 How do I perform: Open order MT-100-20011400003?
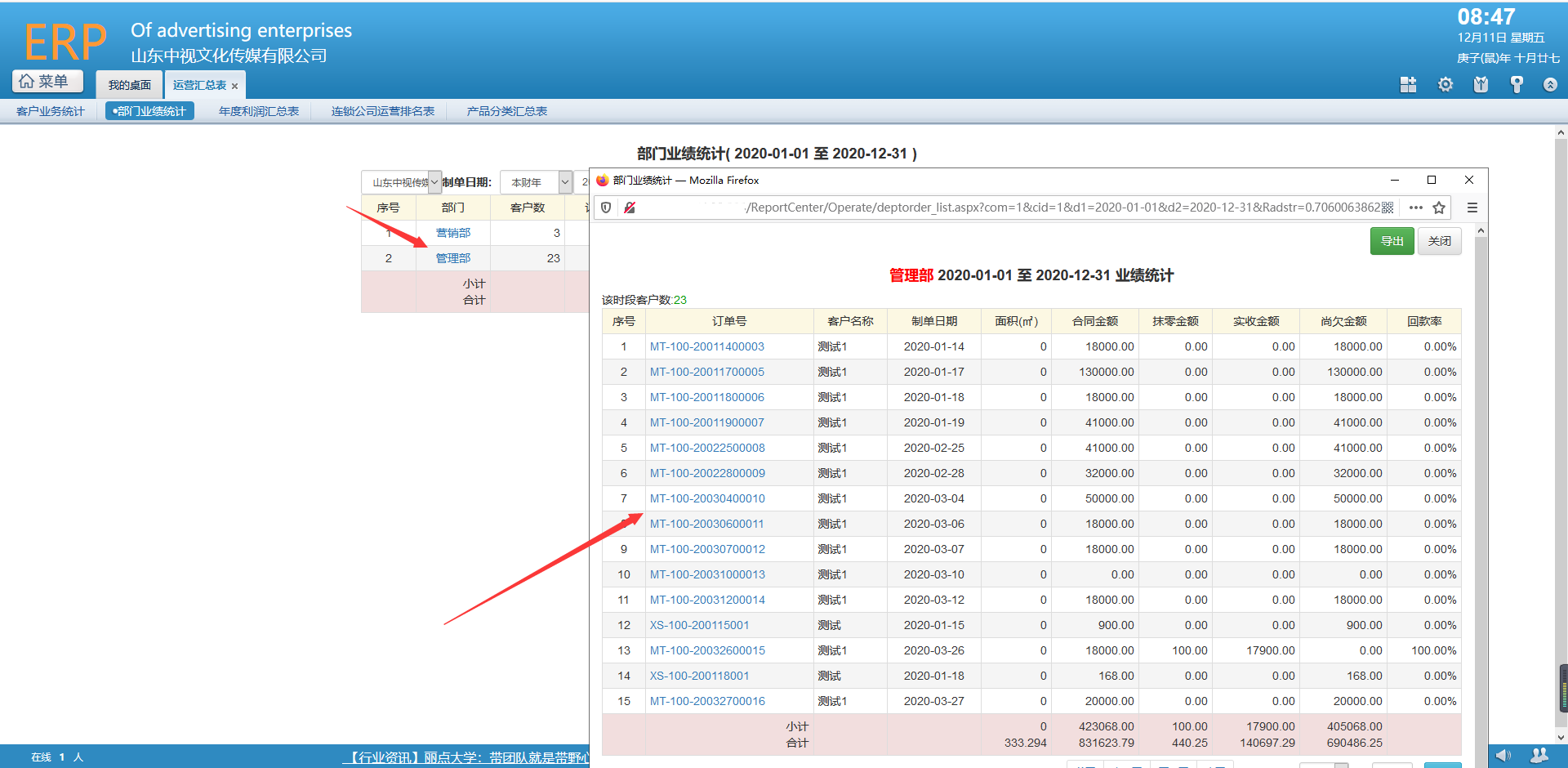click(x=707, y=346)
